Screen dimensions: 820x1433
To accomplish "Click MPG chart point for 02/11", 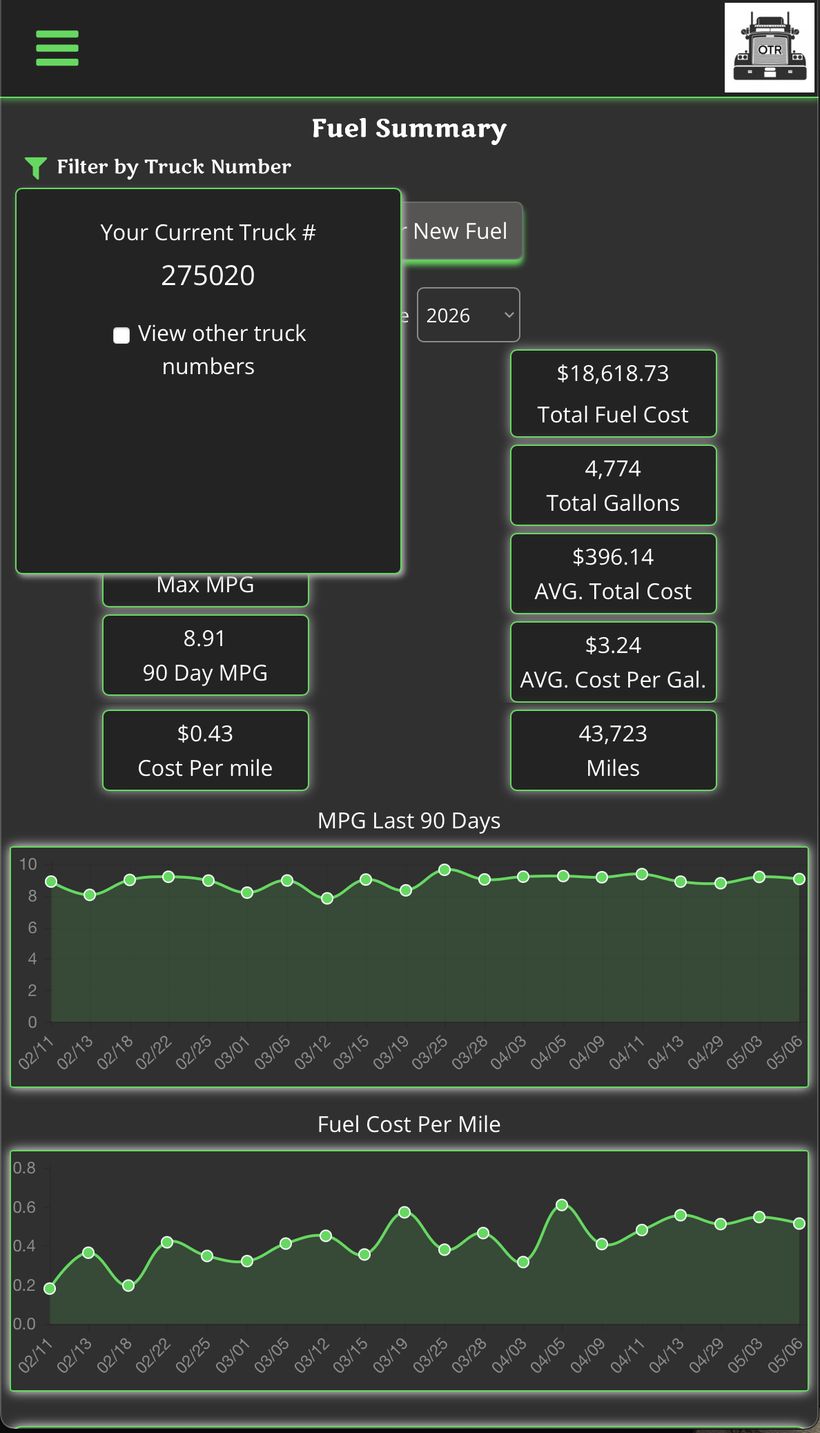I will [x=51, y=882].
